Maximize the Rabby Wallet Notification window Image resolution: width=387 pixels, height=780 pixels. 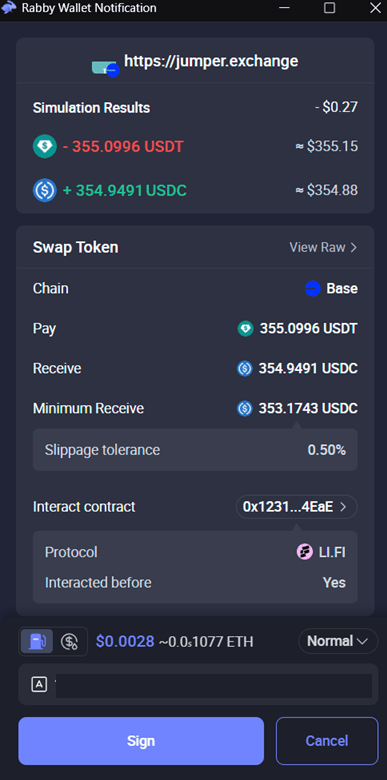point(329,8)
